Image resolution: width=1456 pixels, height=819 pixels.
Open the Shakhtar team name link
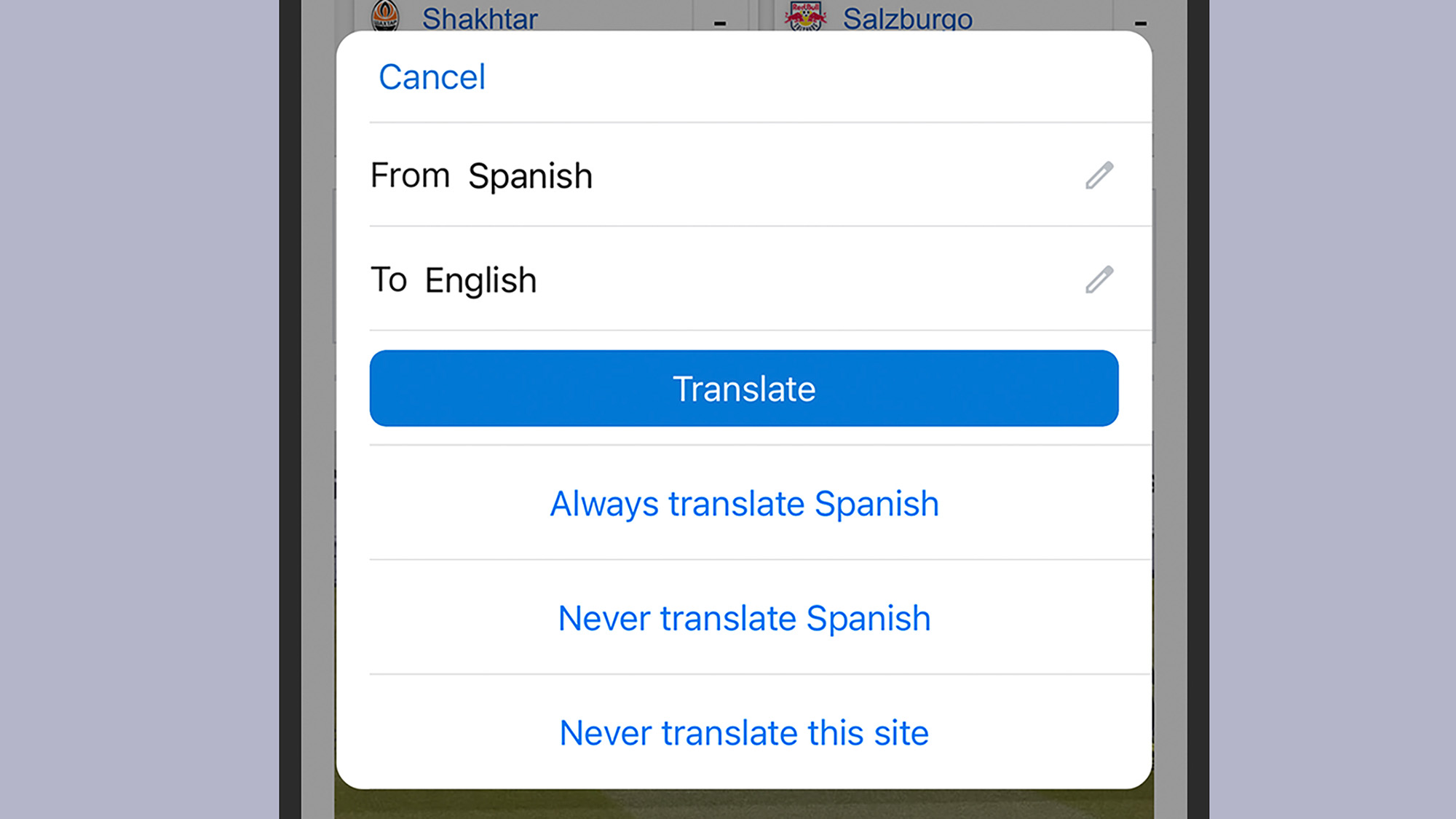point(480,17)
